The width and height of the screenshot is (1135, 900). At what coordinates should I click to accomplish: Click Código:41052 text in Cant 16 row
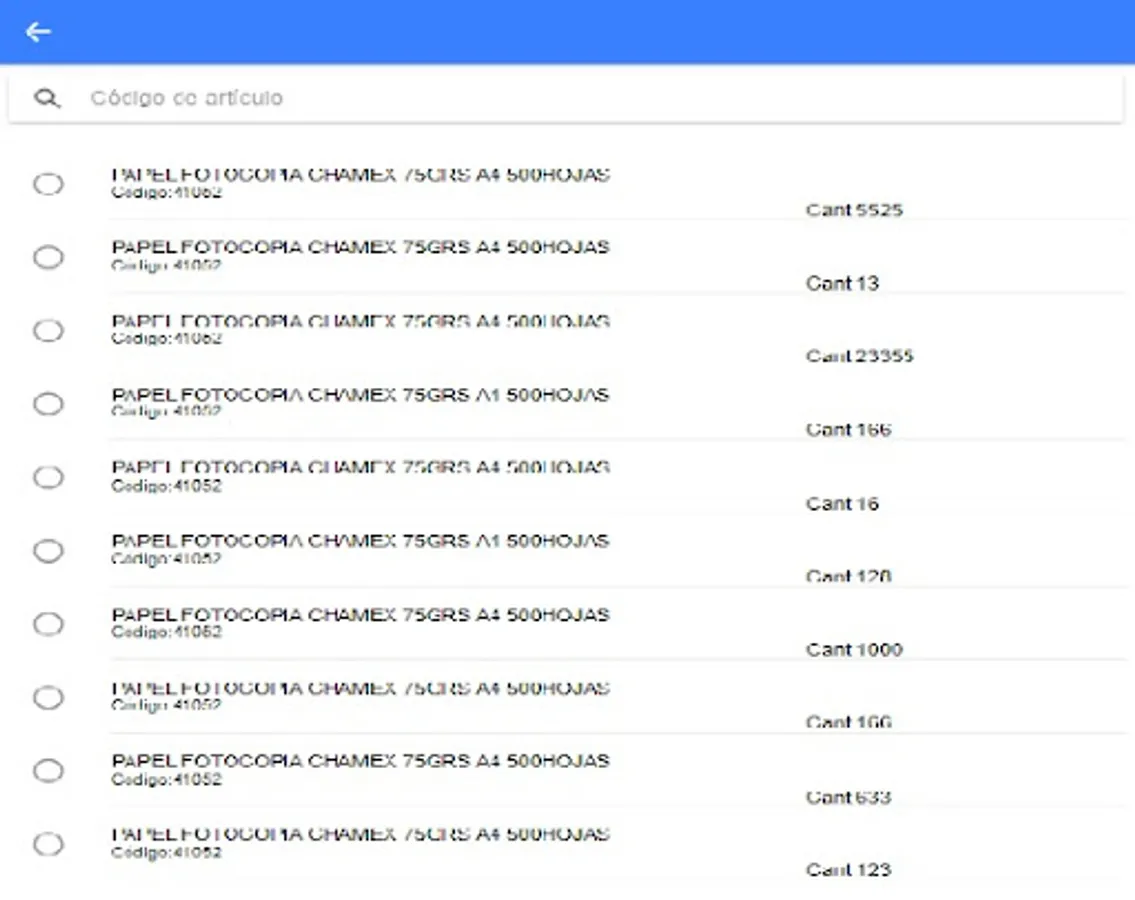[166, 486]
